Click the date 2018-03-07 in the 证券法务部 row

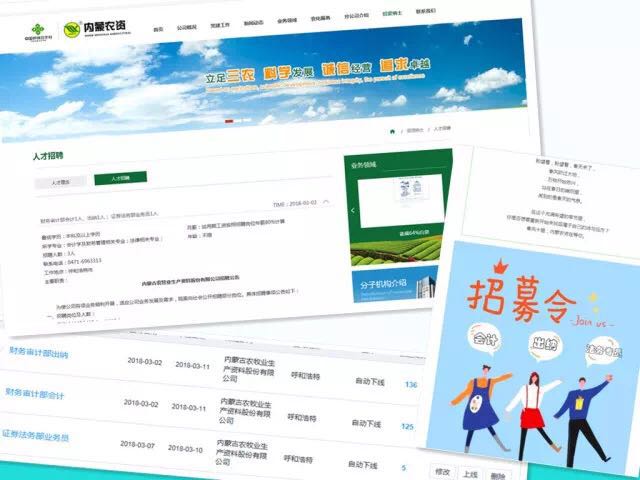[137, 444]
